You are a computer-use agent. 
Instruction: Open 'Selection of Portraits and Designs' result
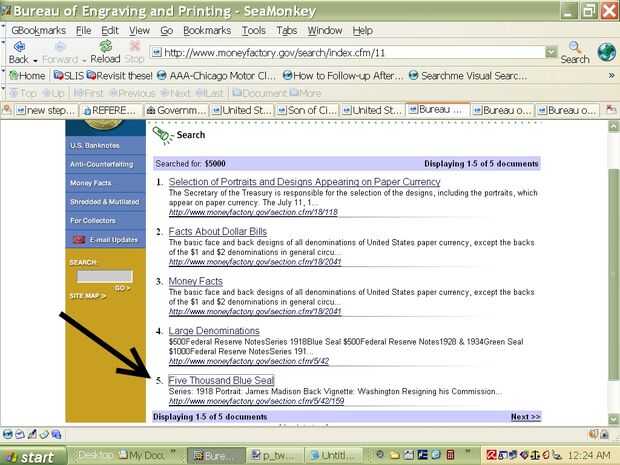(x=304, y=182)
